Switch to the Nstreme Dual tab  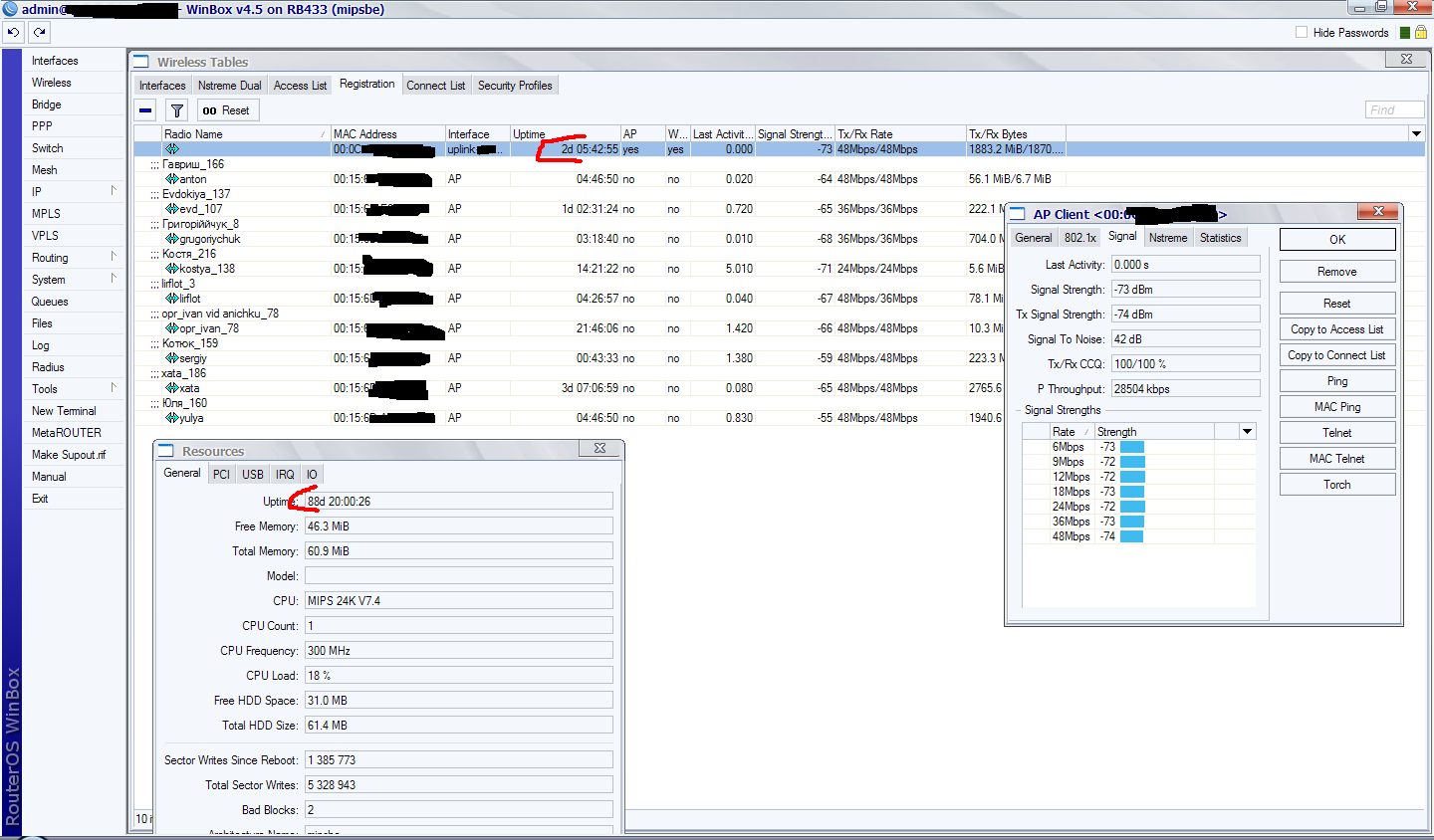click(229, 86)
